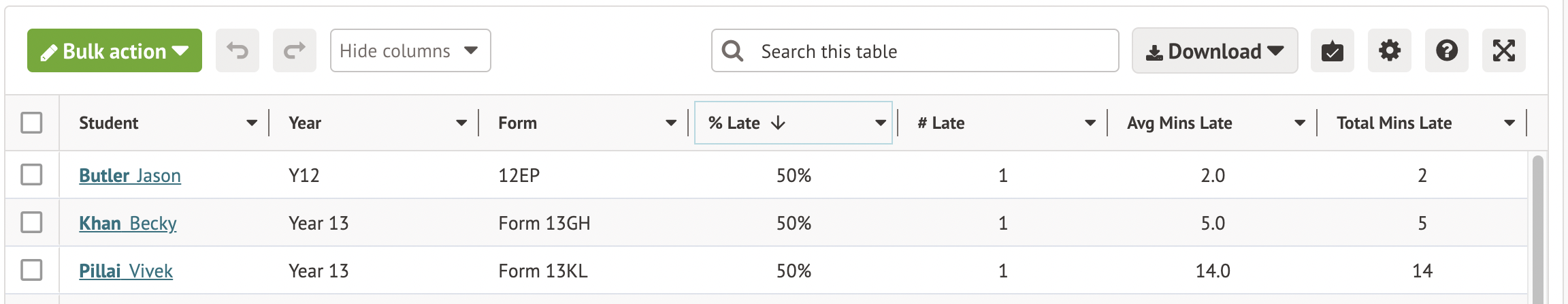The height and width of the screenshot is (304, 1568).
Task: Open the Download dropdown menu
Action: pyautogui.click(x=1214, y=51)
